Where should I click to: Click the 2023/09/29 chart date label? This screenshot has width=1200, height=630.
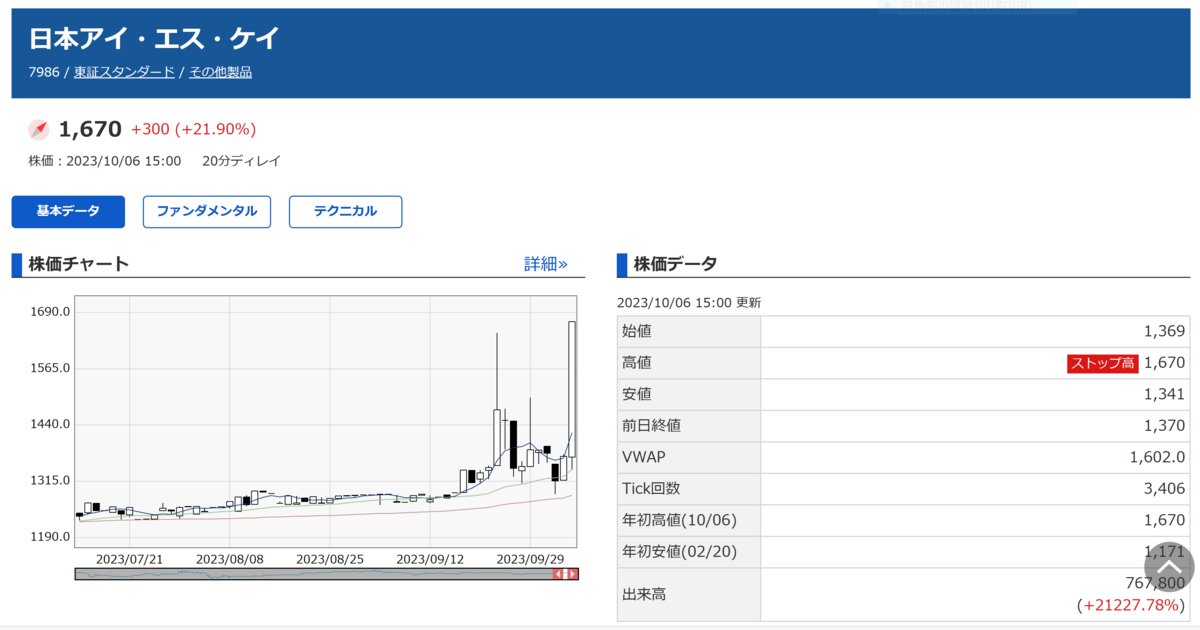(529, 558)
